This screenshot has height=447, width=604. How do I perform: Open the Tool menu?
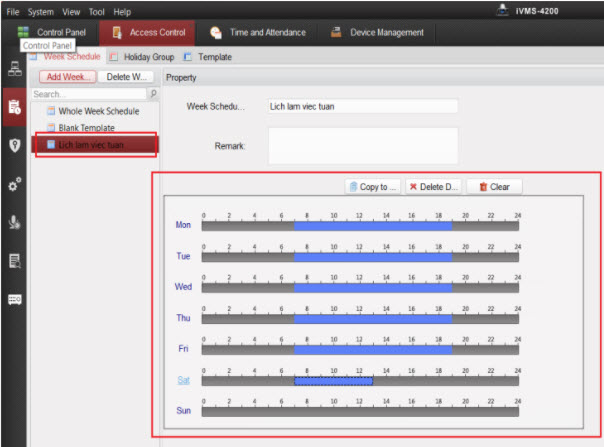coord(96,11)
